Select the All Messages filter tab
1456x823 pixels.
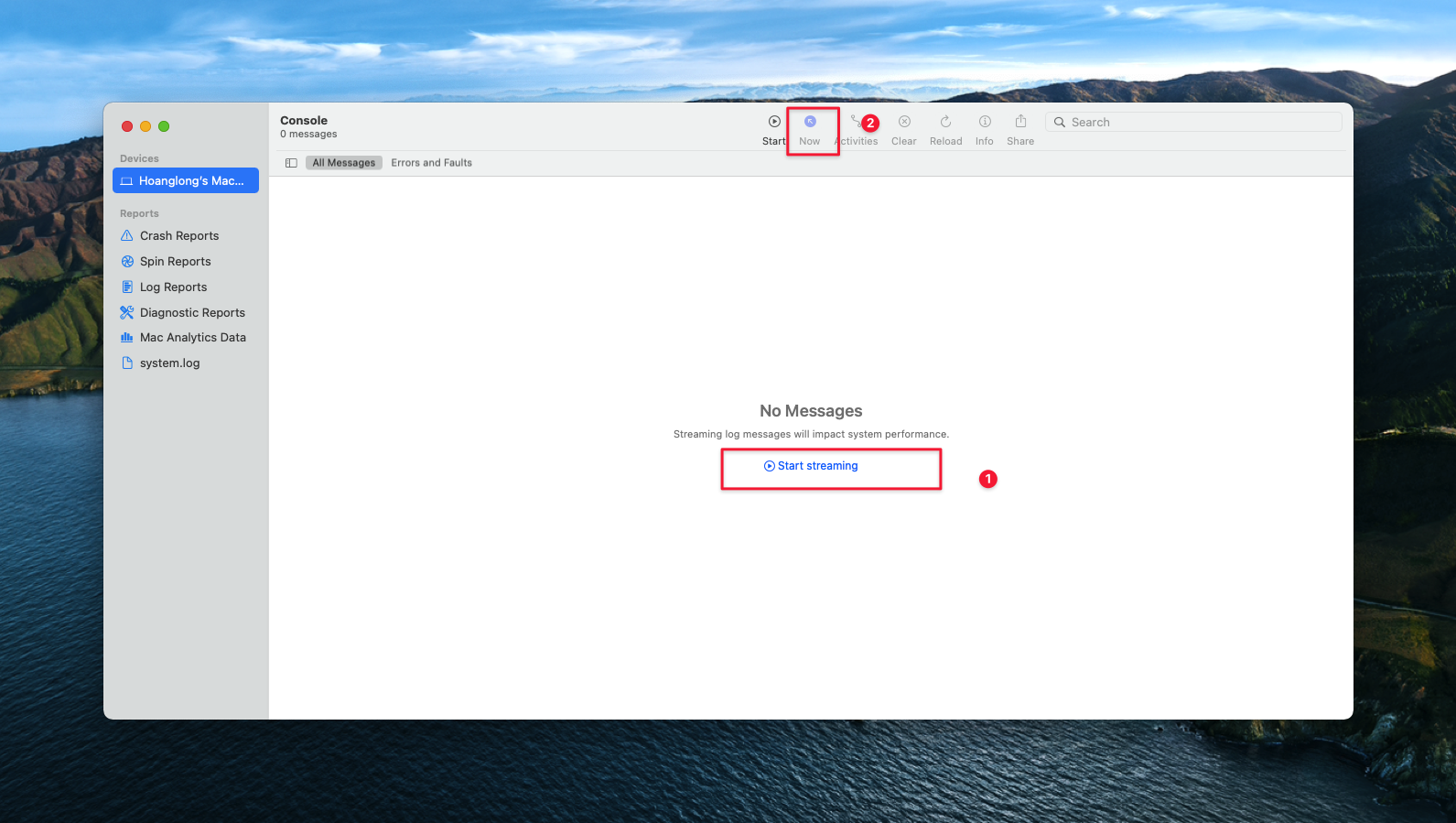point(344,163)
